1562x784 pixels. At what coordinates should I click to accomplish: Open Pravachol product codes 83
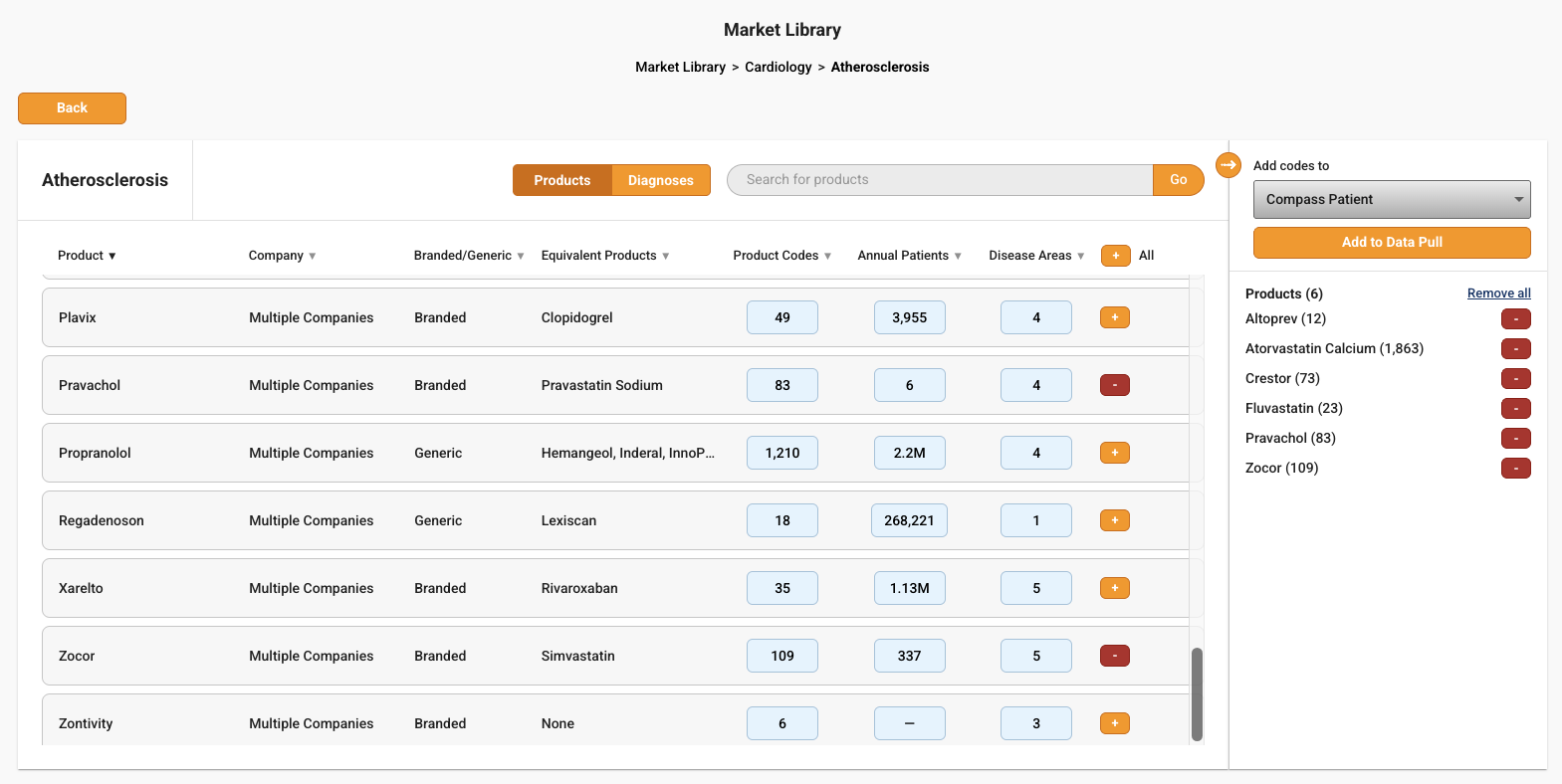click(x=782, y=385)
